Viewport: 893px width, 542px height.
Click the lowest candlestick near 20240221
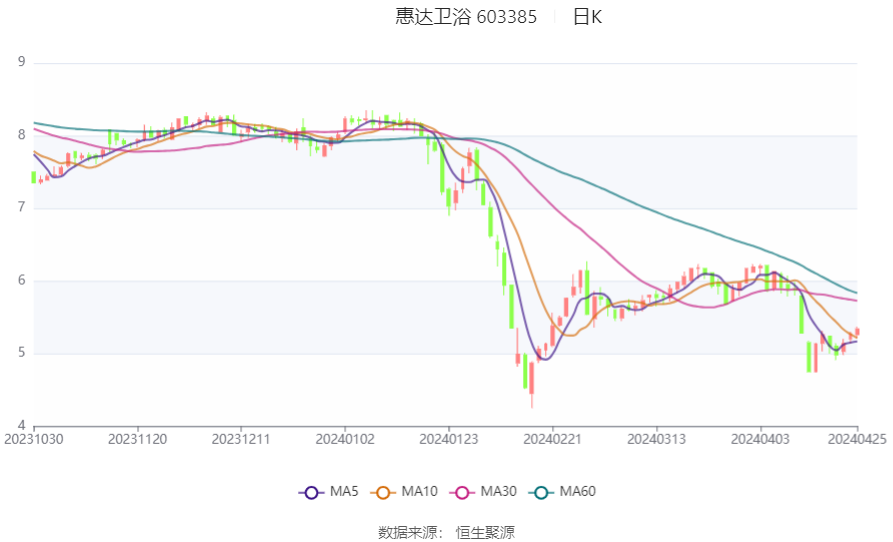(x=531, y=376)
